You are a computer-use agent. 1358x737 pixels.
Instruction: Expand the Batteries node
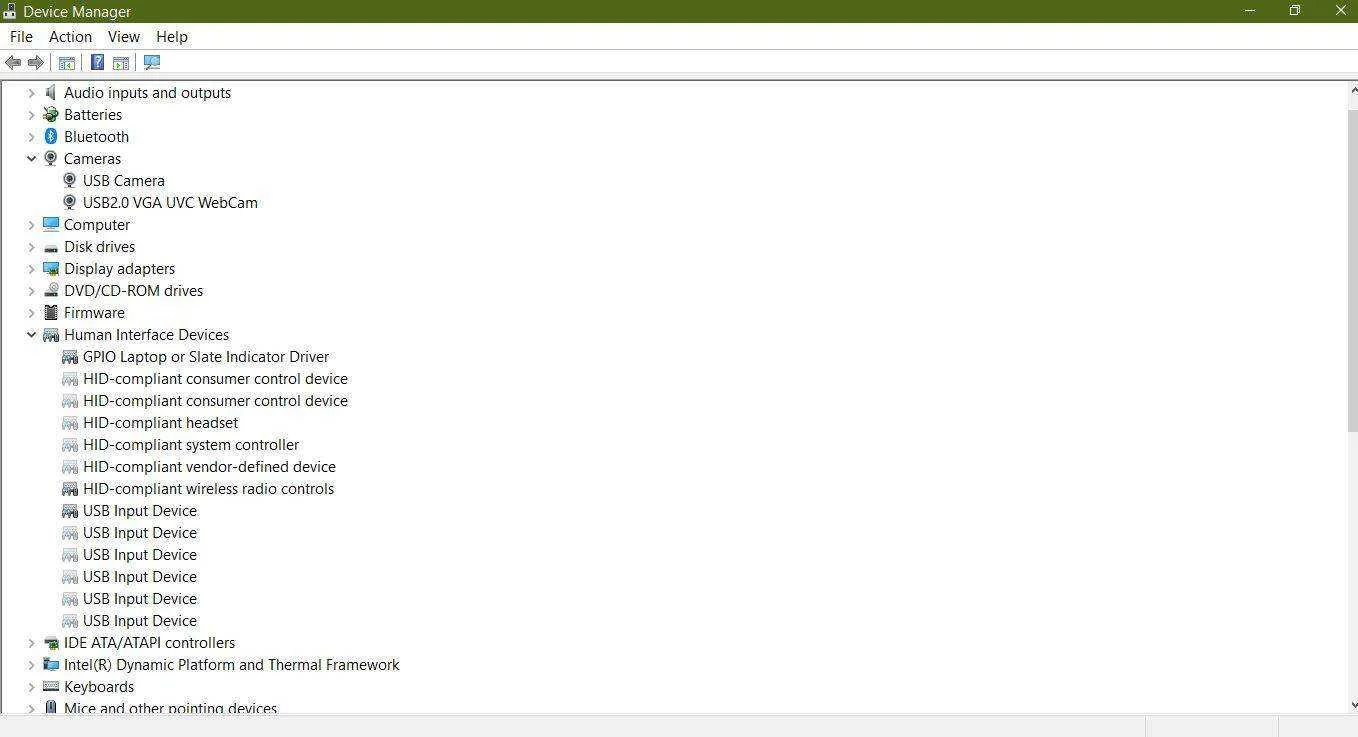point(31,114)
